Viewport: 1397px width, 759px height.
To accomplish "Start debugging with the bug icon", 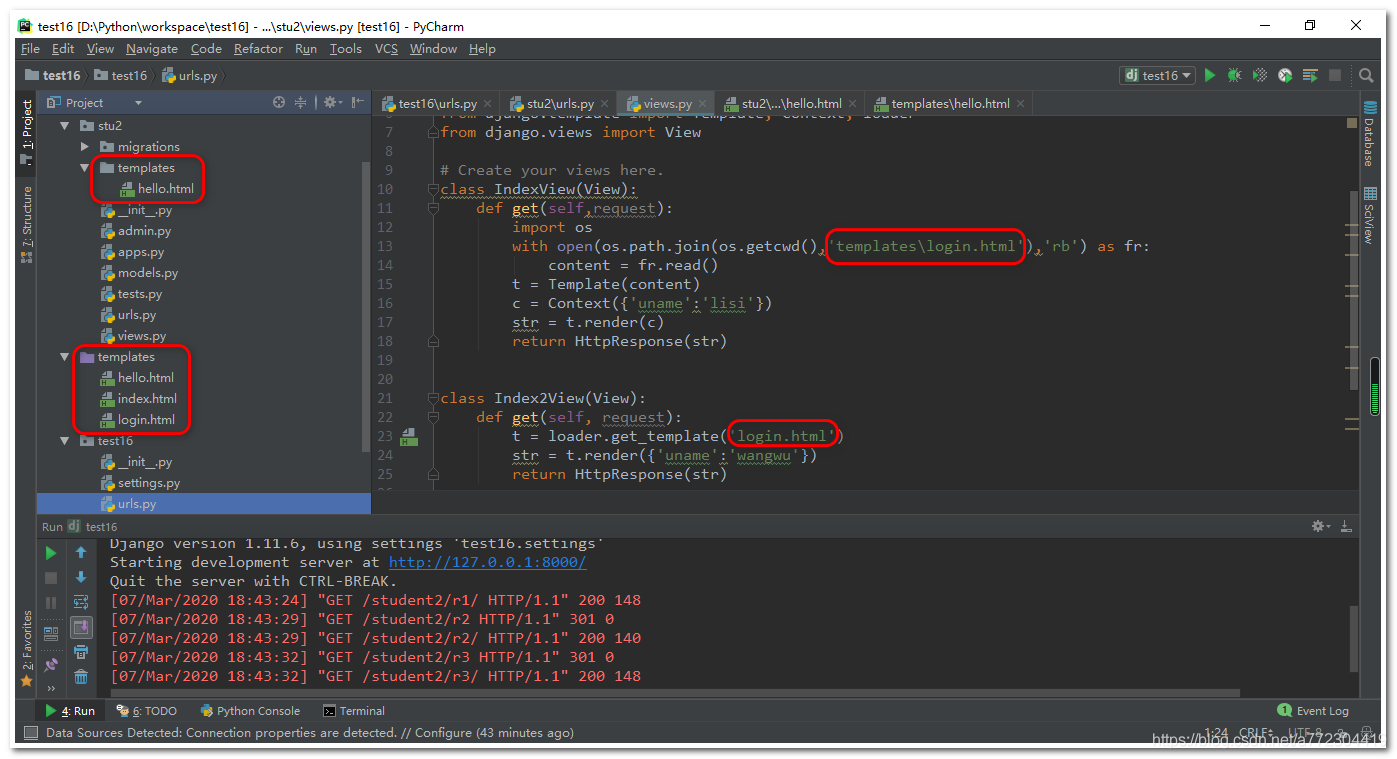I will tap(1235, 75).
